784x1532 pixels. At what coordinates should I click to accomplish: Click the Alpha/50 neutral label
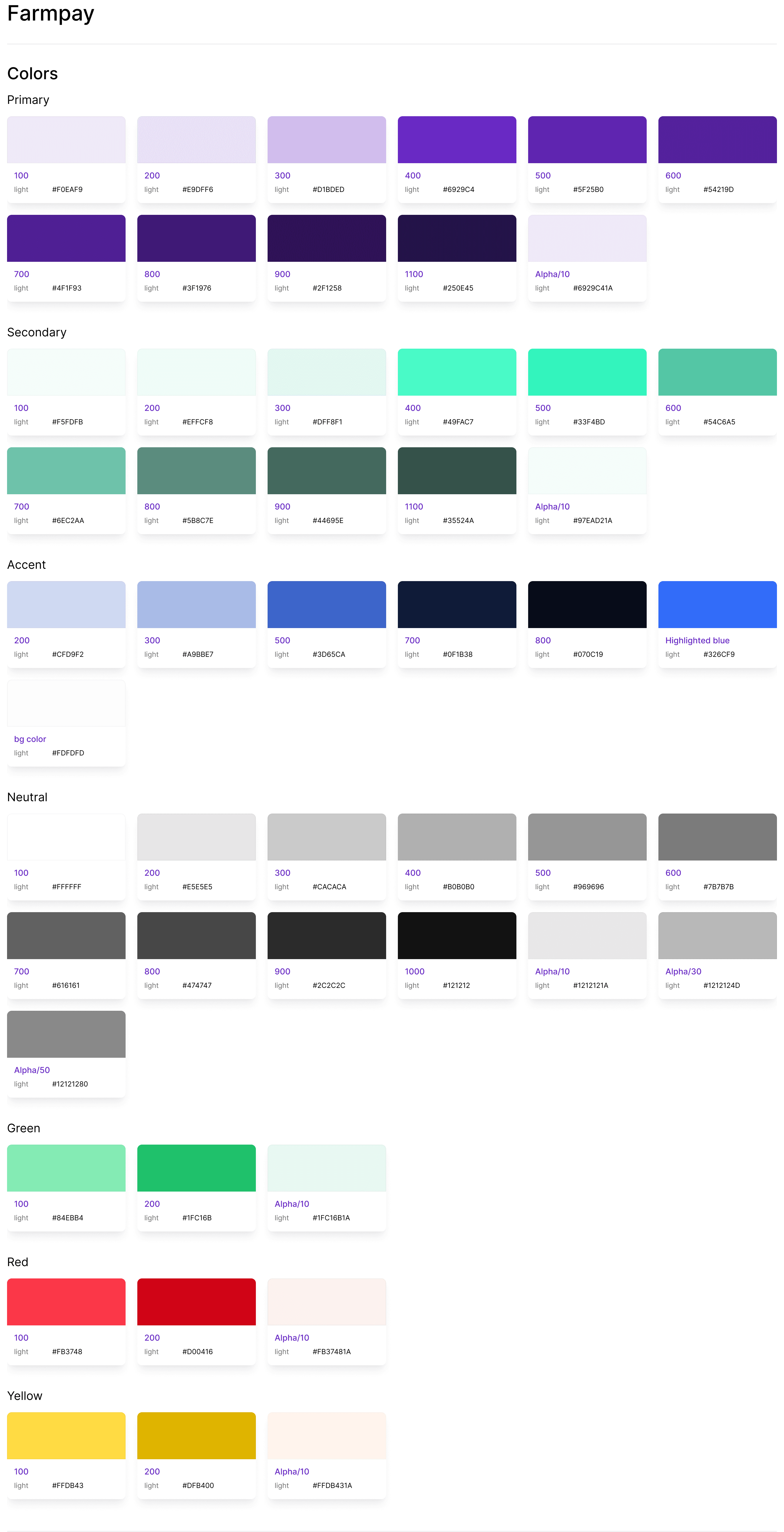point(32,1070)
